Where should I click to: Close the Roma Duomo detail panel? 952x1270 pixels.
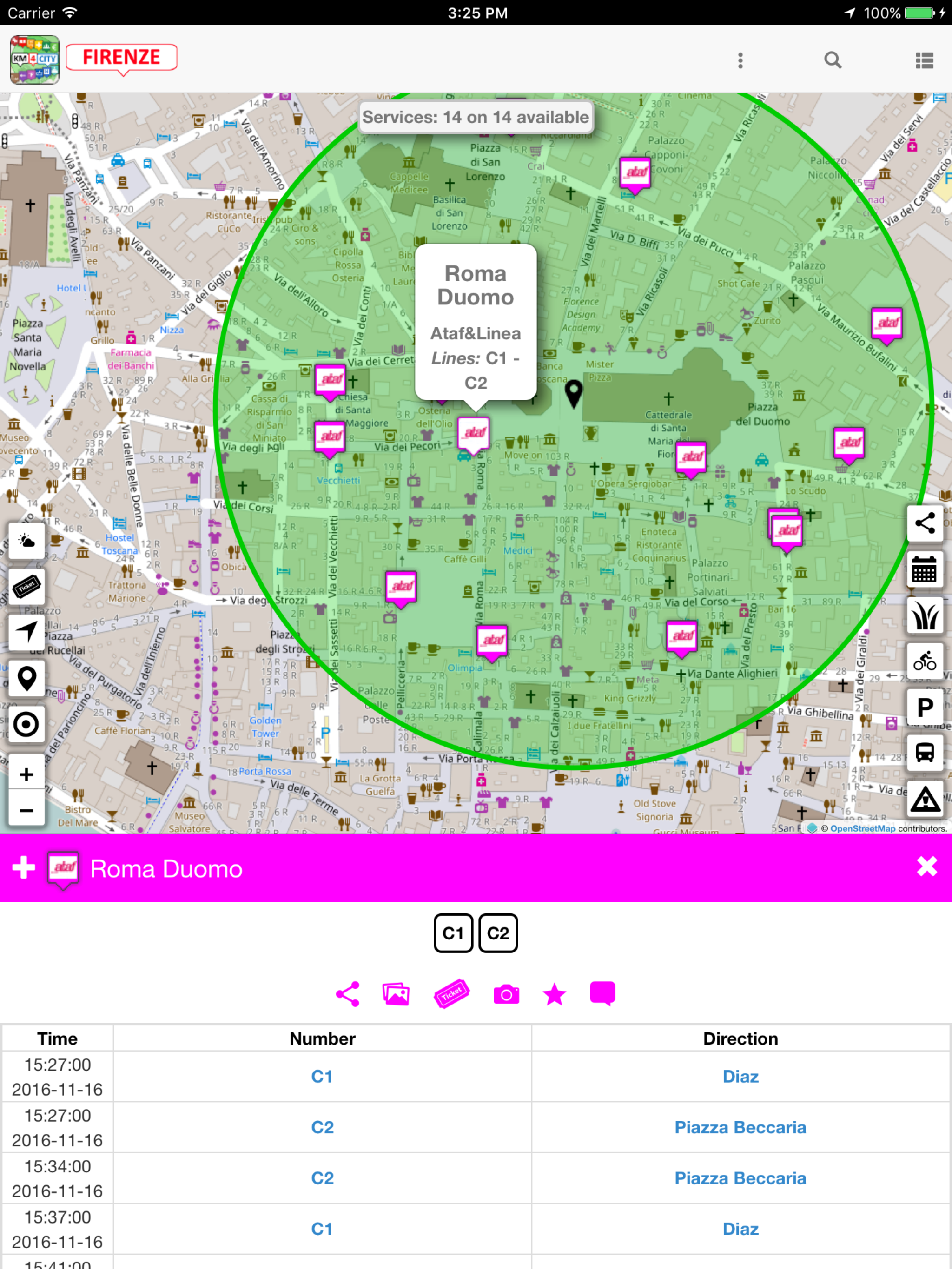pyautogui.click(x=927, y=867)
